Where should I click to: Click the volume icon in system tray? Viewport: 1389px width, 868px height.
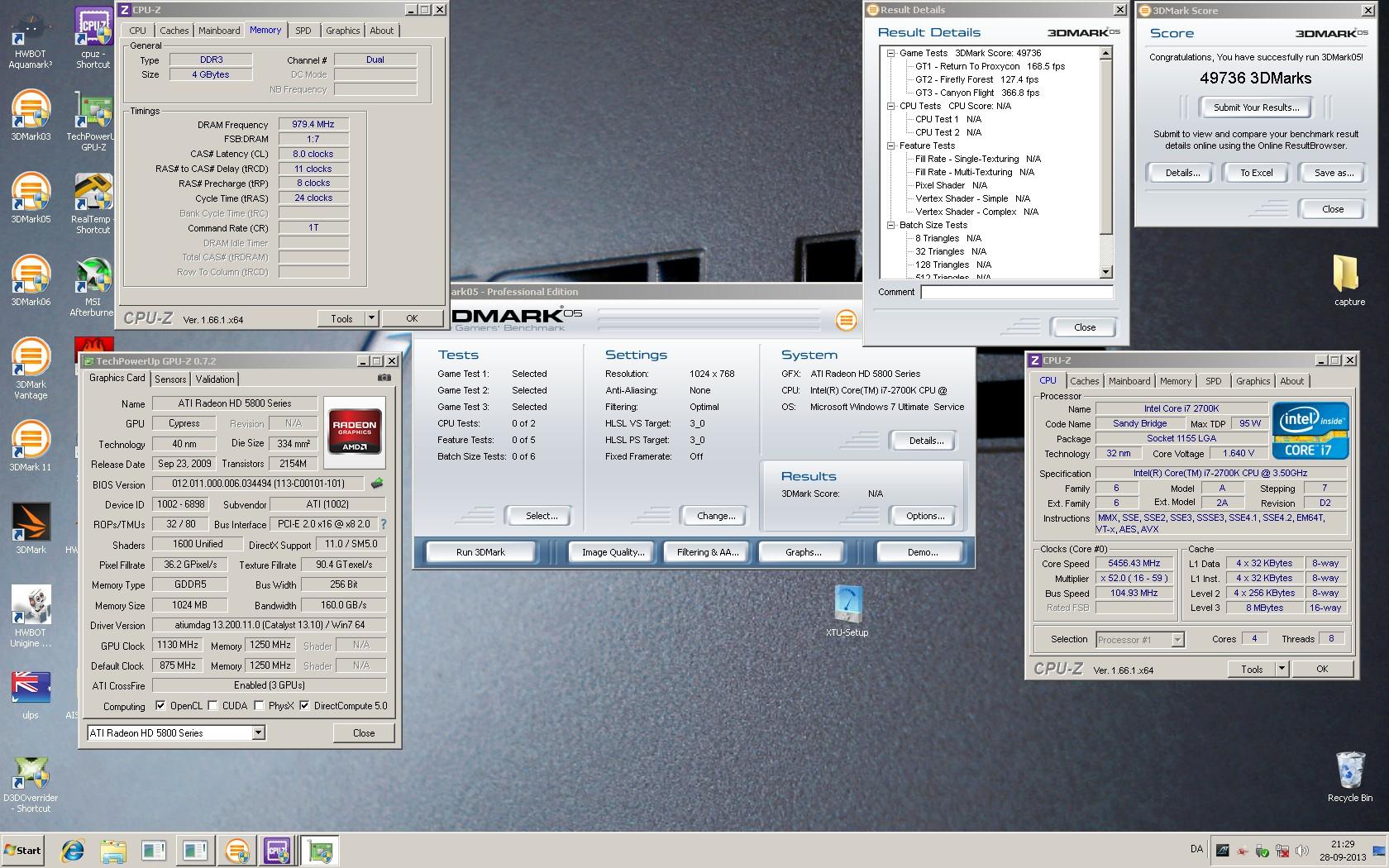(x=1303, y=850)
